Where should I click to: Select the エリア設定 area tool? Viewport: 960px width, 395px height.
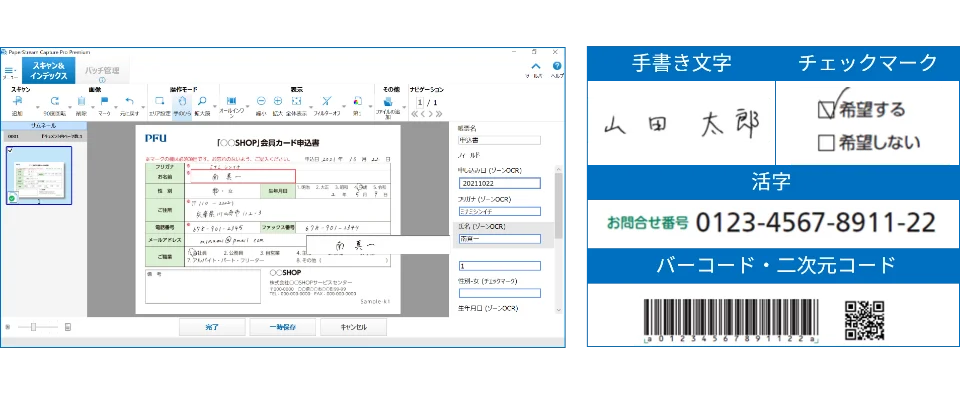pos(159,101)
